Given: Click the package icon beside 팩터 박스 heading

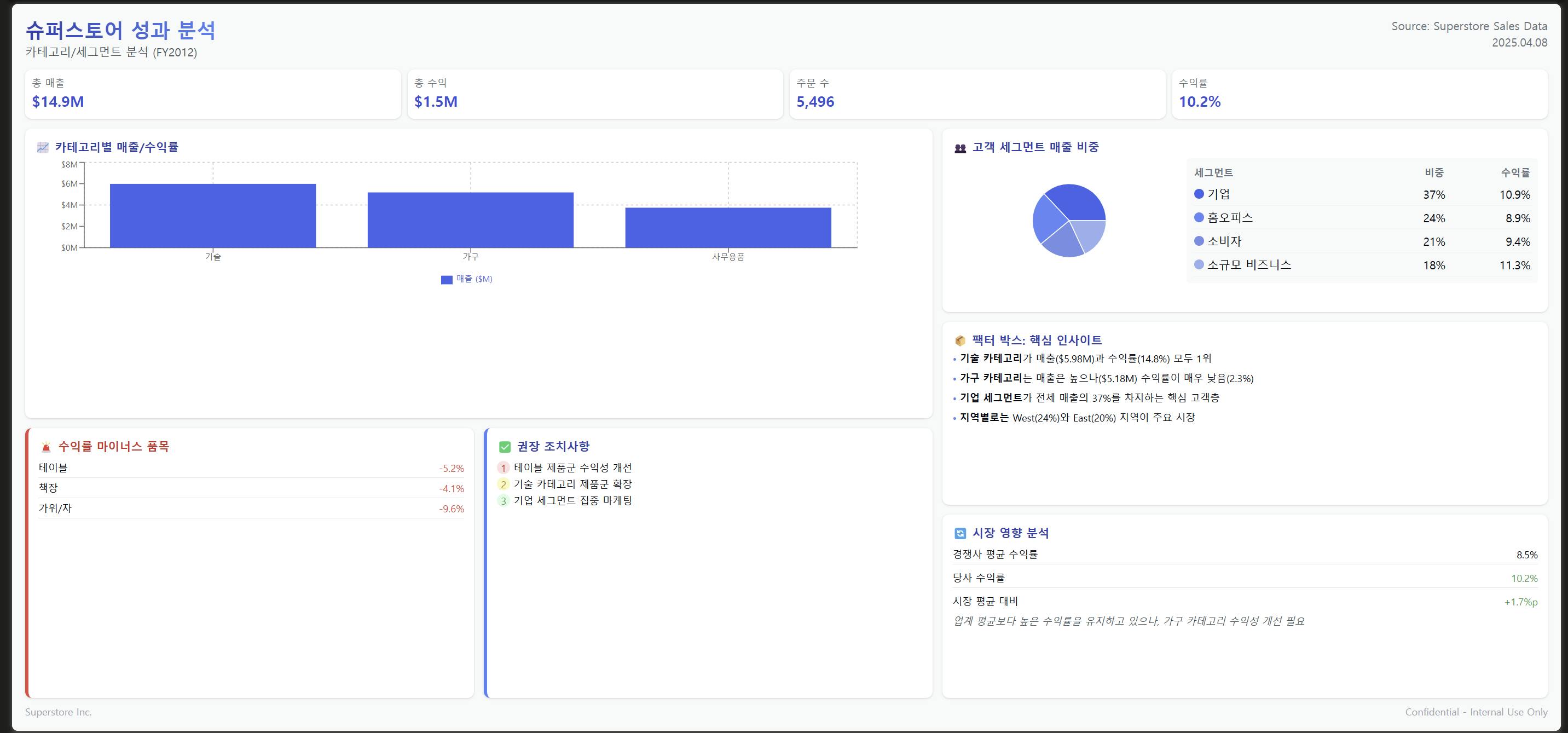Looking at the screenshot, I should [x=960, y=340].
